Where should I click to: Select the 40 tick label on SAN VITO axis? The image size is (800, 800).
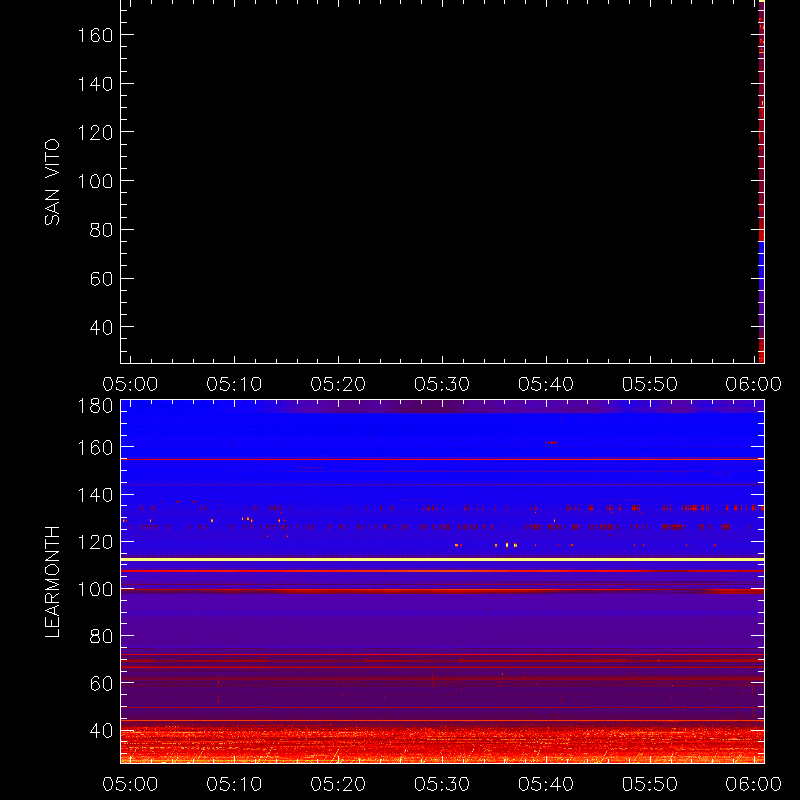coord(101,327)
